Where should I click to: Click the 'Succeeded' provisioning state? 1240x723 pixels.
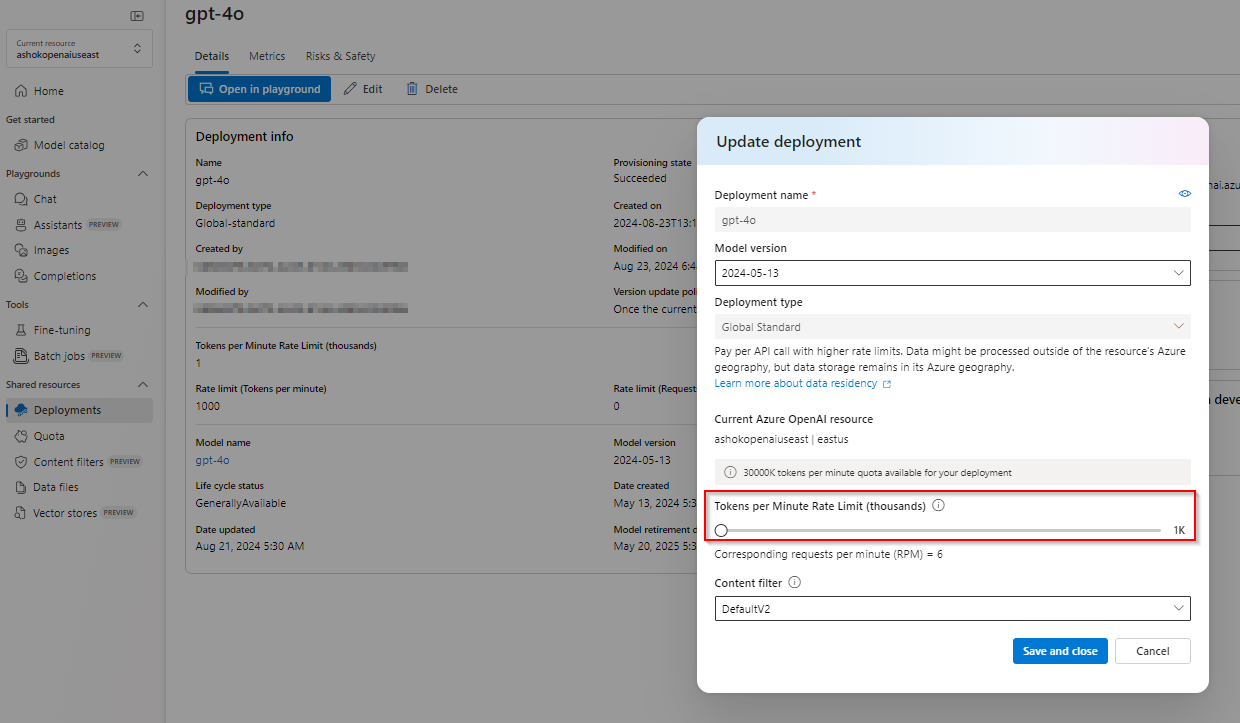coord(640,178)
